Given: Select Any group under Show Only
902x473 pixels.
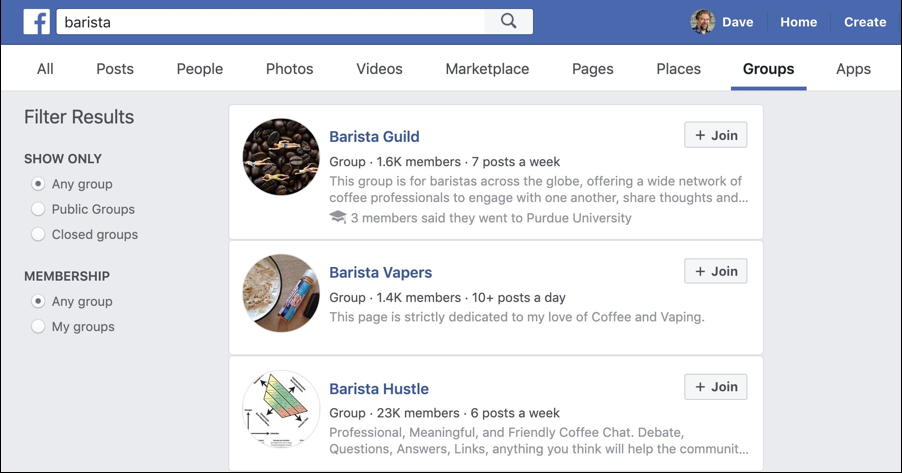Looking at the screenshot, I should pyautogui.click(x=38, y=184).
